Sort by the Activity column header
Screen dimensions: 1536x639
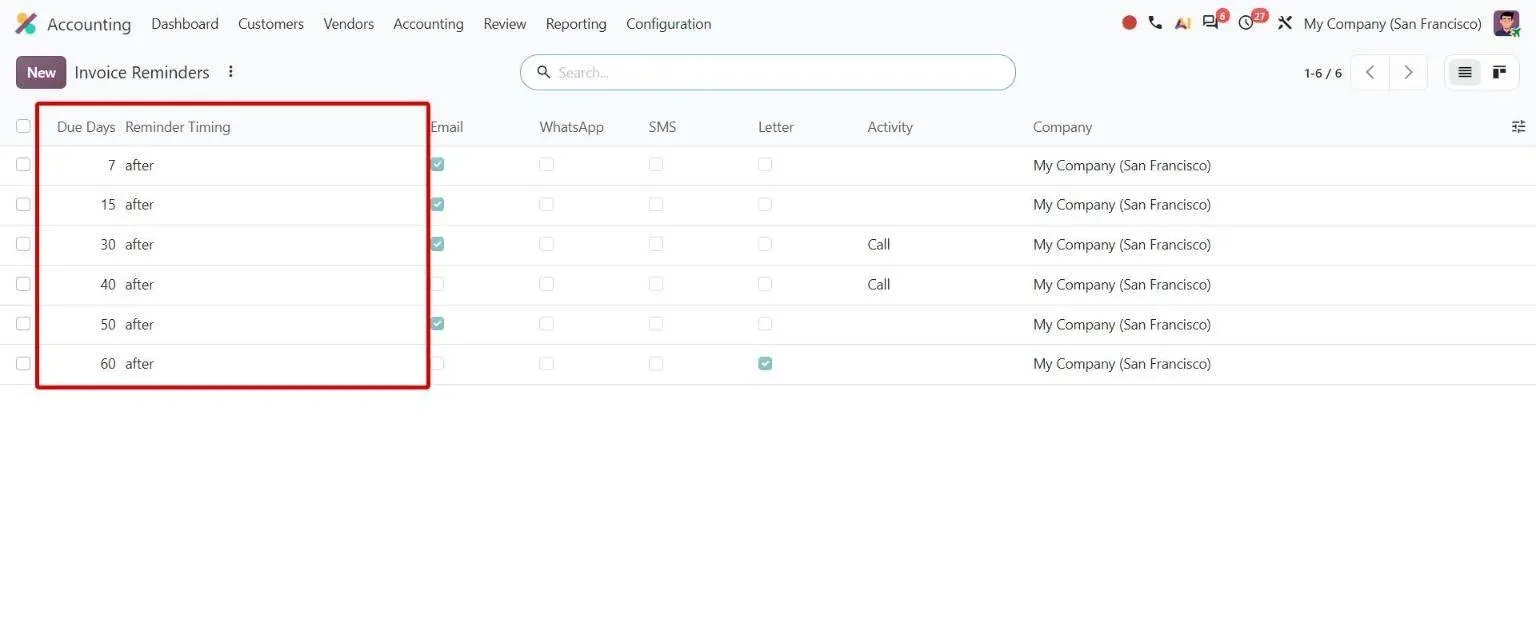pos(890,127)
